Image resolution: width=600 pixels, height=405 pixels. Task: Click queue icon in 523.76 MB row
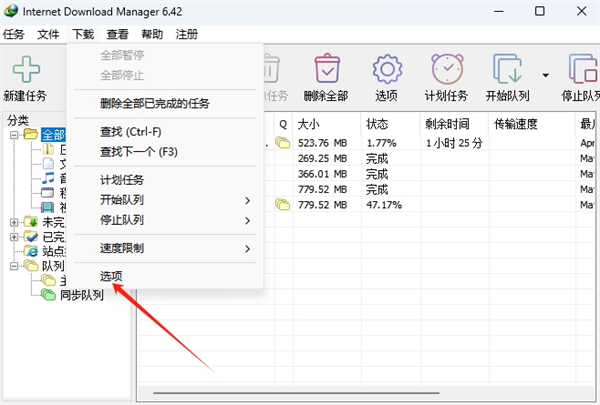(x=282, y=143)
